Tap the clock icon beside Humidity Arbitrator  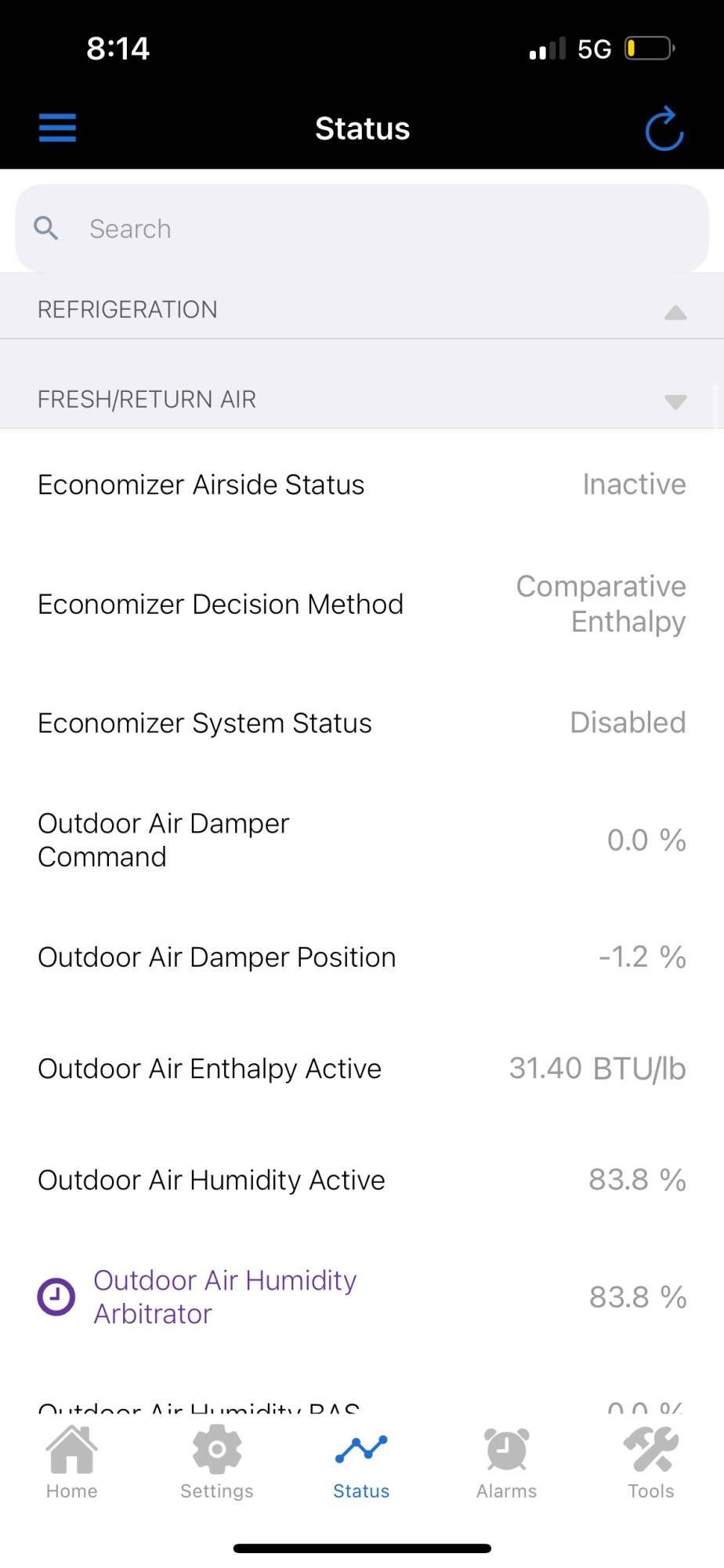[x=56, y=1297]
